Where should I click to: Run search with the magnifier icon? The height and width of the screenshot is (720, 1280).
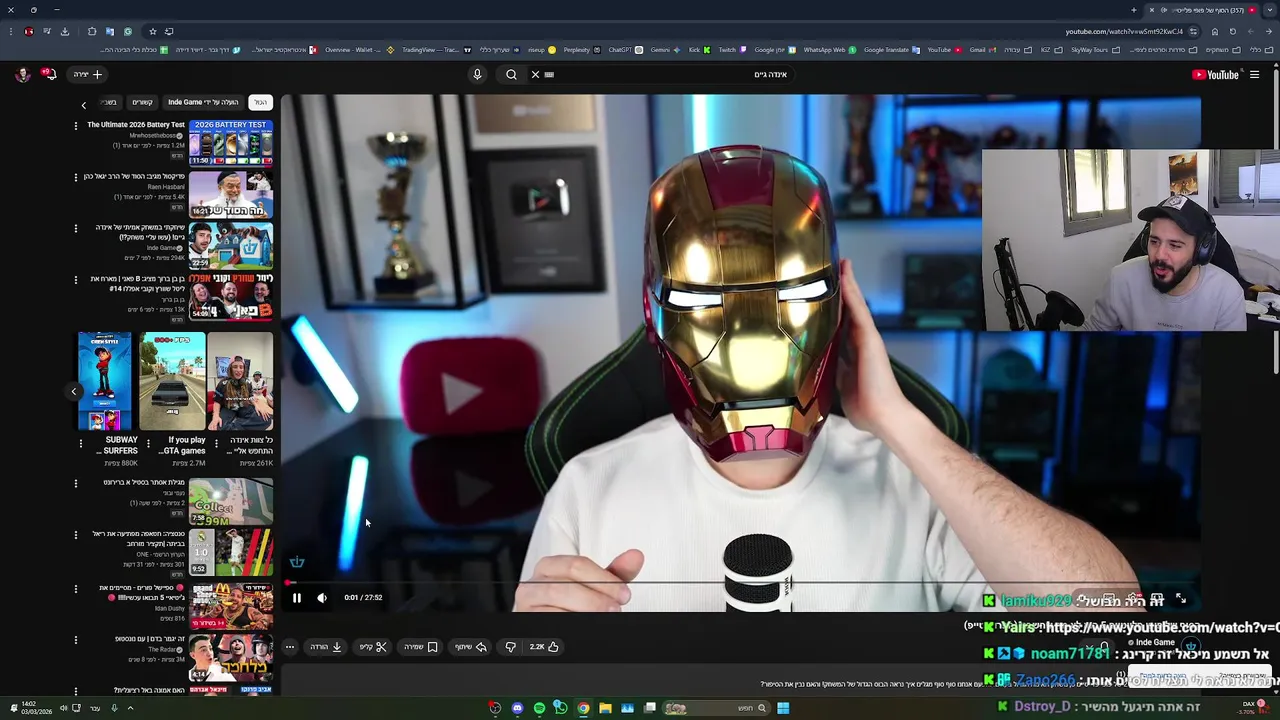[511, 74]
